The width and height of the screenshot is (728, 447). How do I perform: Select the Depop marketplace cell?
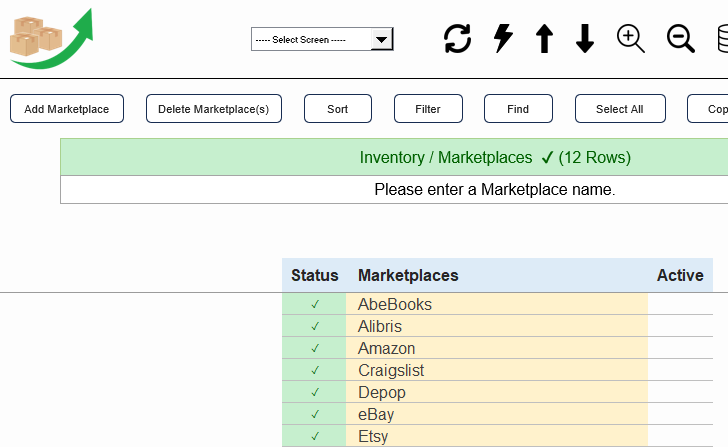pyautogui.click(x=497, y=392)
